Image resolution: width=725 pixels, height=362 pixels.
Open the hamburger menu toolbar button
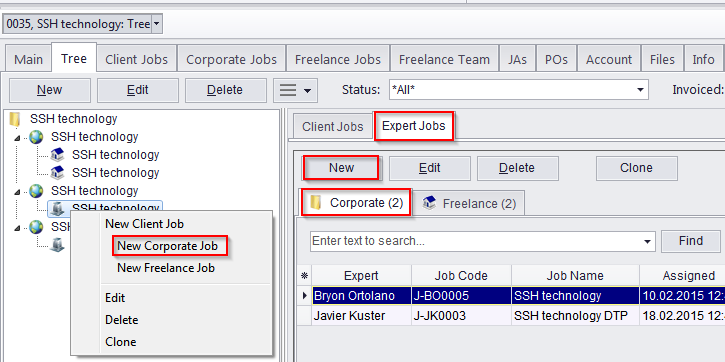tap(295, 90)
